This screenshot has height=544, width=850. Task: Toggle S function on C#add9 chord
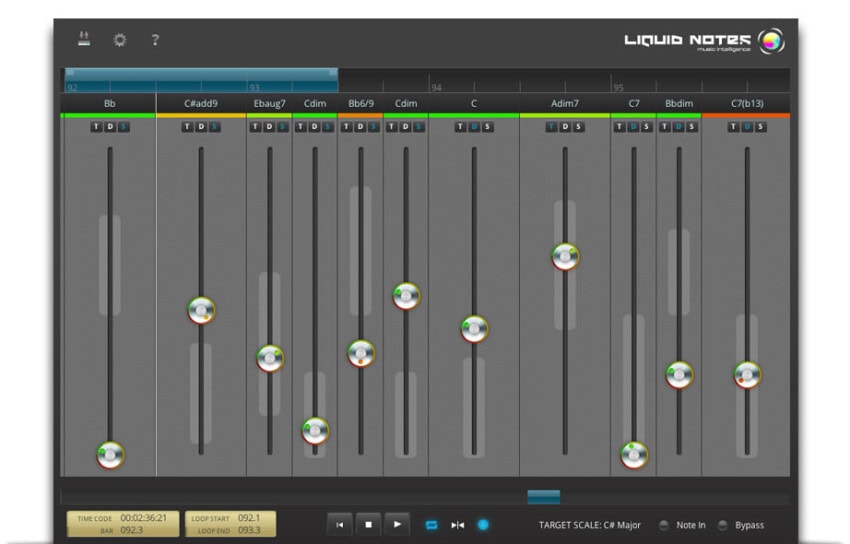[x=215, y=127]
